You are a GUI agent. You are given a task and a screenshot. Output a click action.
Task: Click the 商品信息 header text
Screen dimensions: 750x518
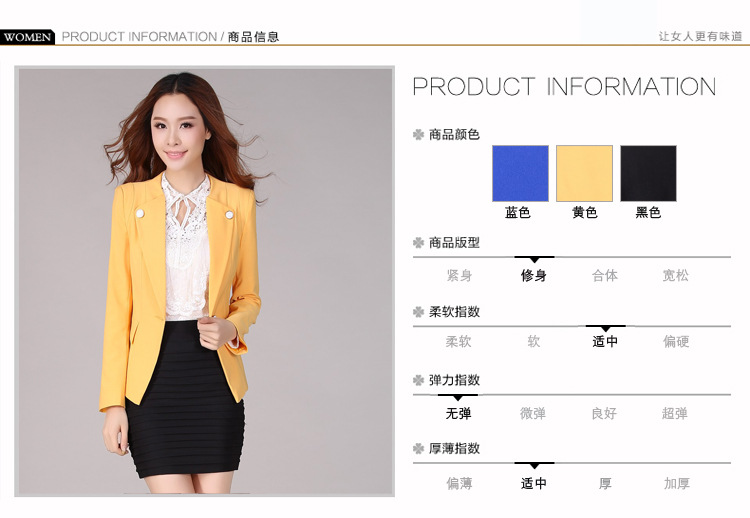click(x=253, y=37)
